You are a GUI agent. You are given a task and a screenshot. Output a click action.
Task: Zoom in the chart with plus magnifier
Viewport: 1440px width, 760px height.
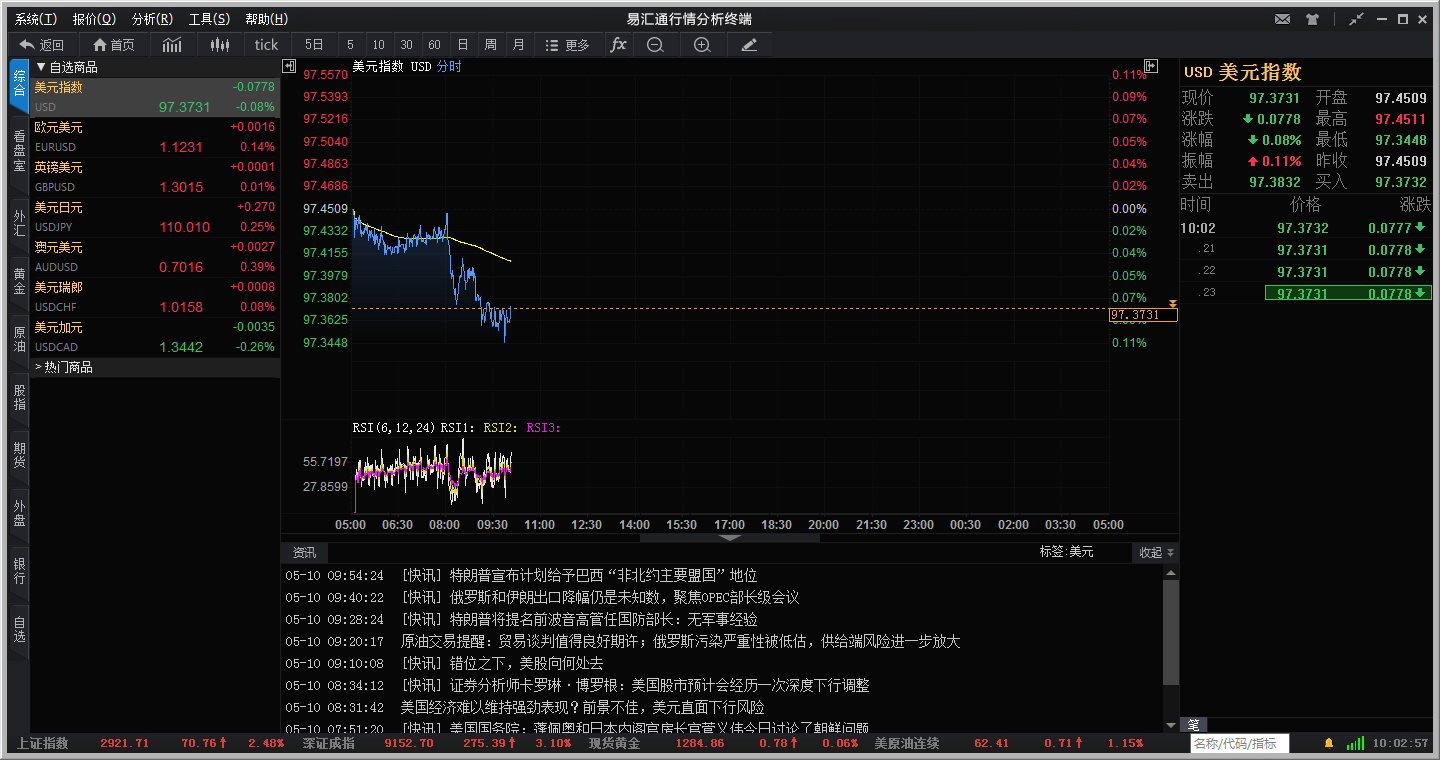(702, 45)
